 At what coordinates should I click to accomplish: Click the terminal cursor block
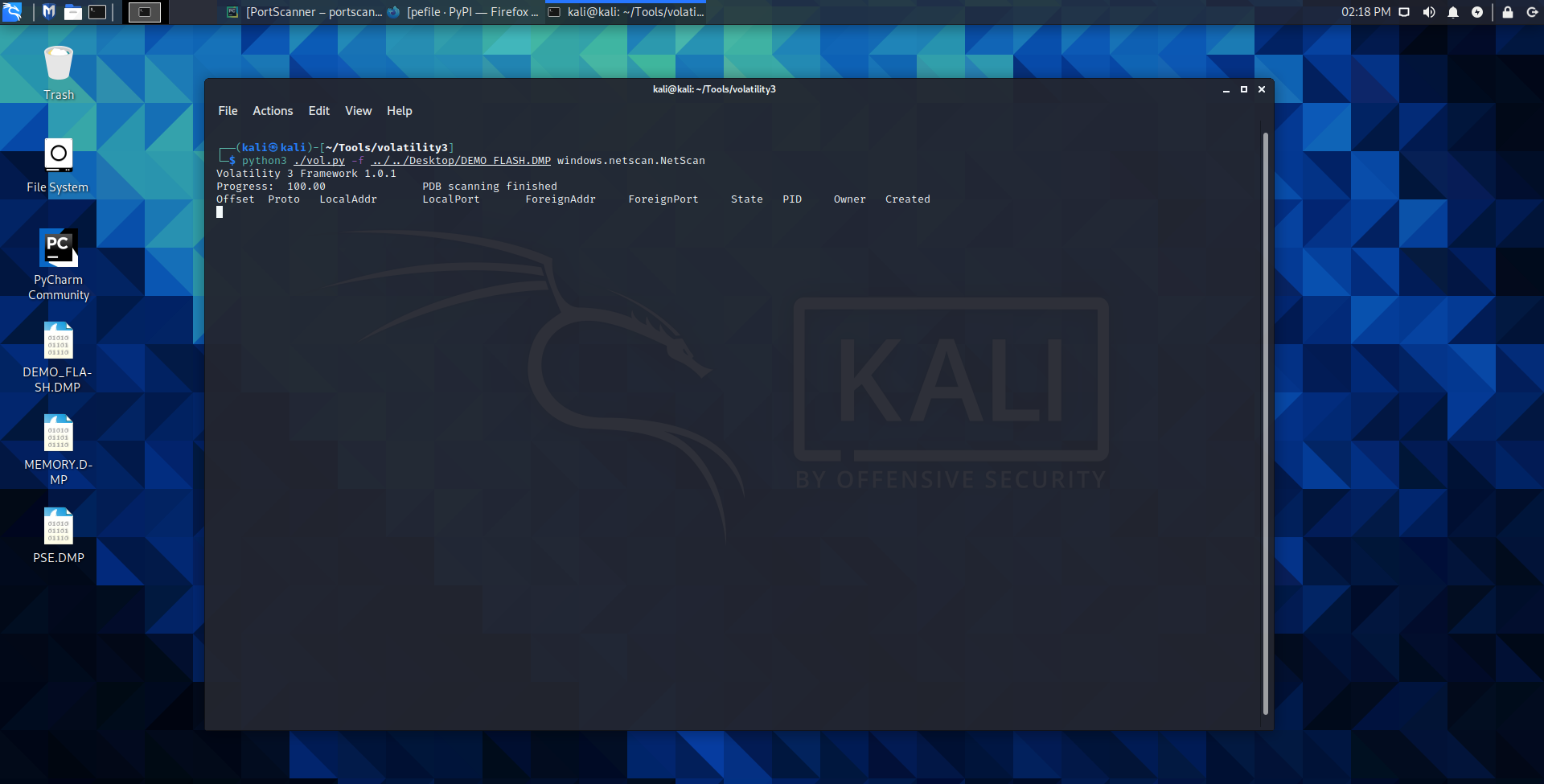point(220,212)
